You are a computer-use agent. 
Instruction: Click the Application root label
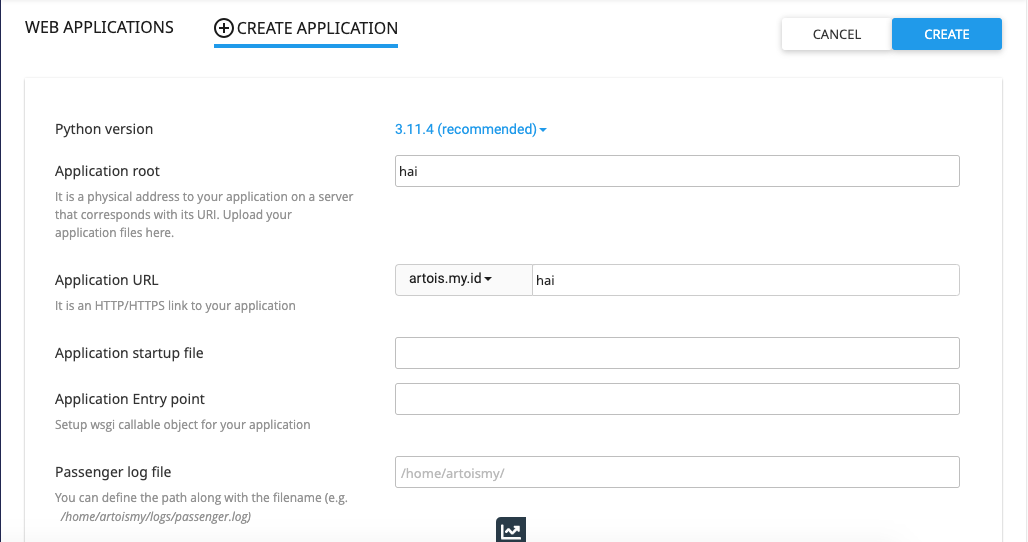click(x=107, y=171)
